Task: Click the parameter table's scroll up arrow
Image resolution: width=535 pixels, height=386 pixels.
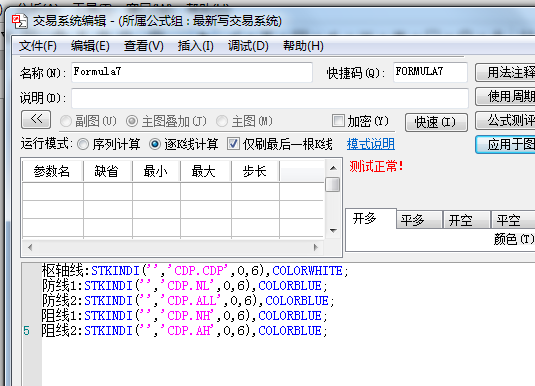Action: coord(333,168)
